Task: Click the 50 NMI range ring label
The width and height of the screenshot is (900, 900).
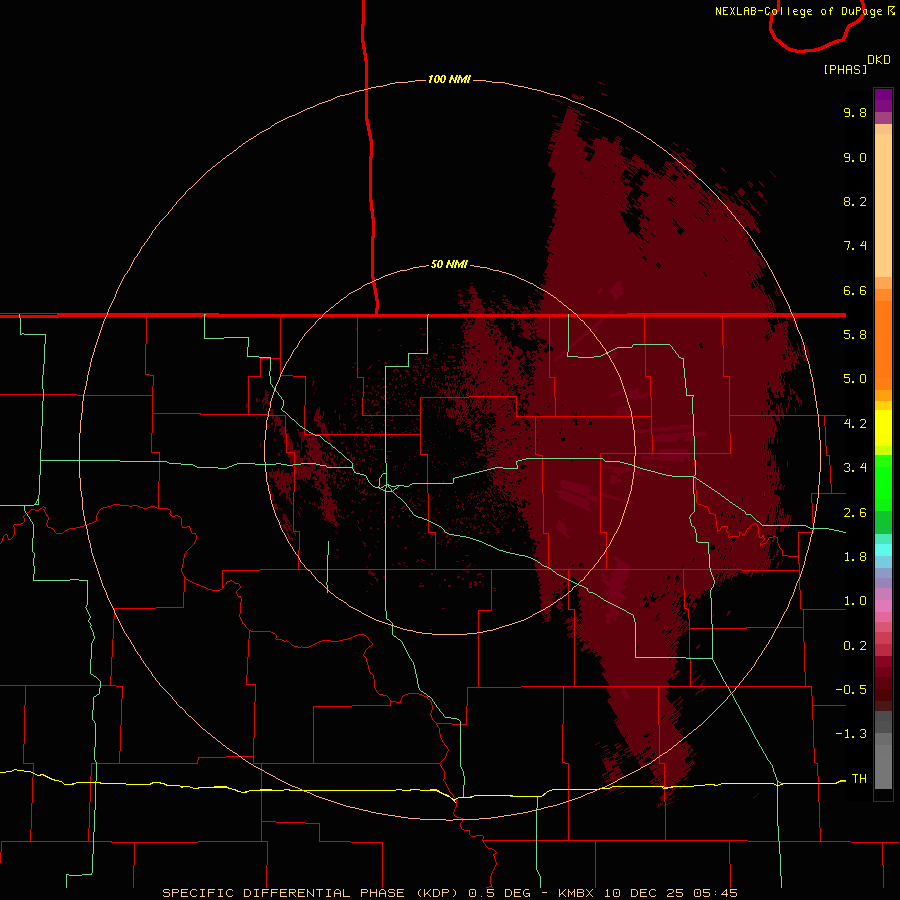Action: pos(449,265)
